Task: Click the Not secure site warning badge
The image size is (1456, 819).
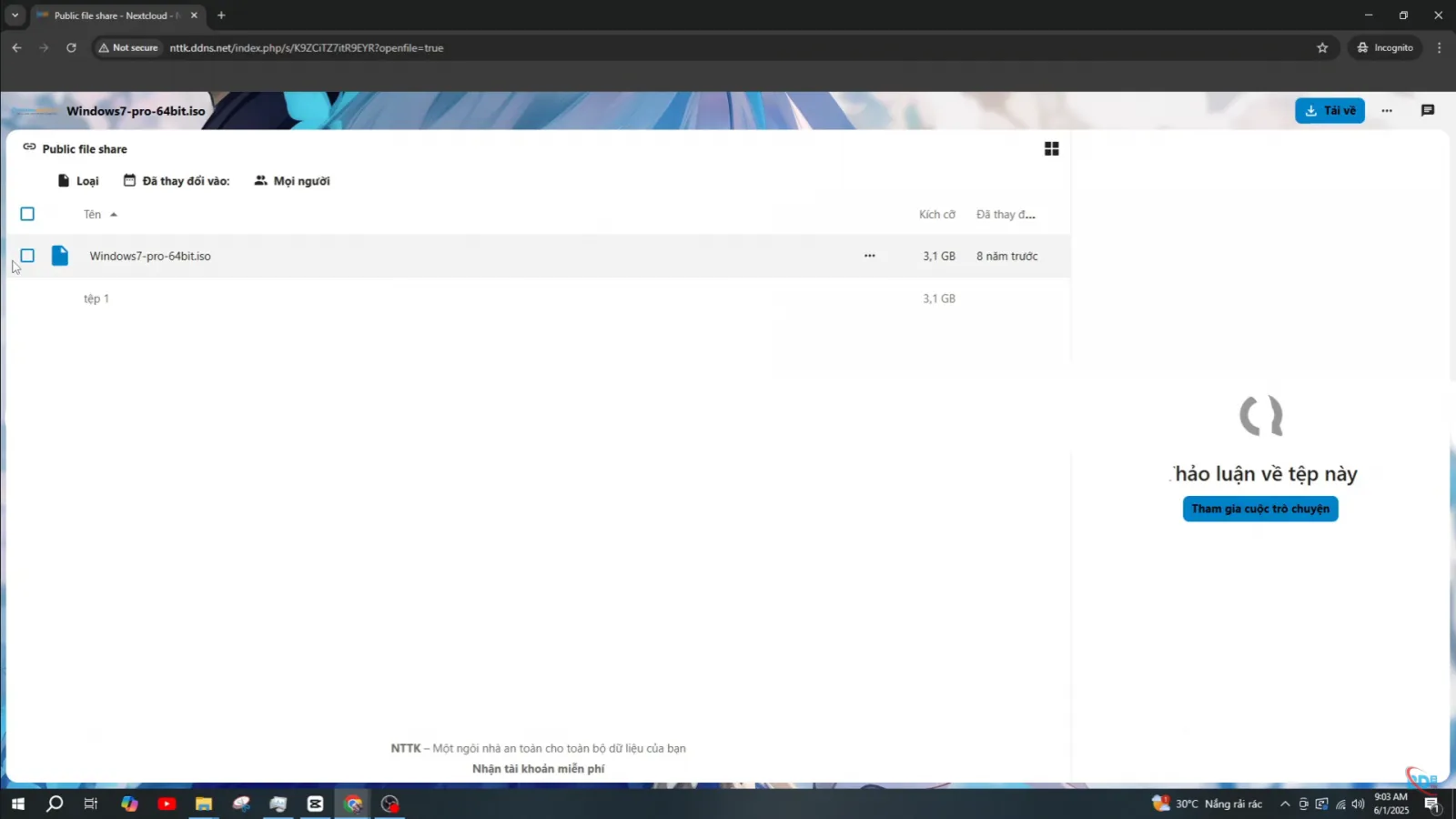Action: 128,47
